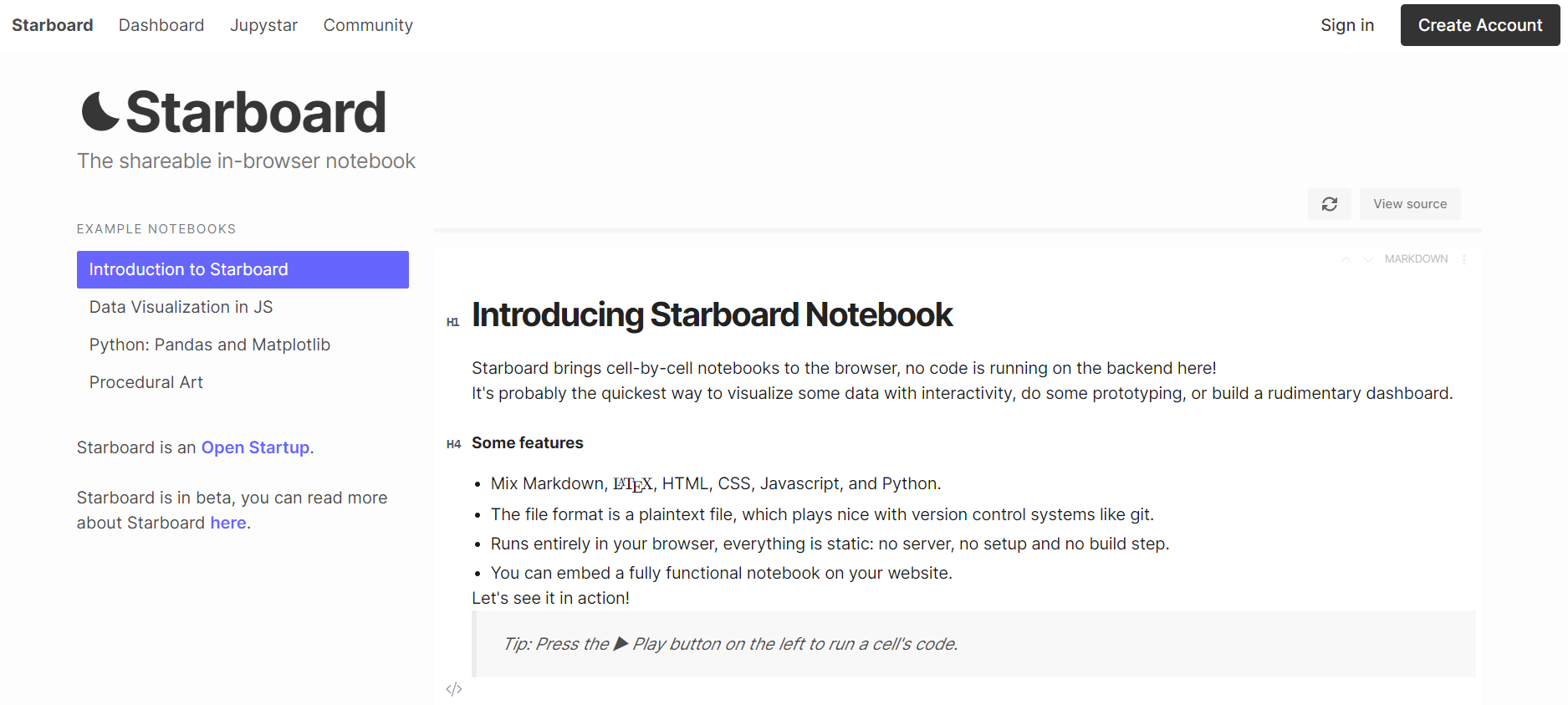Open the Python: Pandas and Matplotlib notebook

pos(209,345)
